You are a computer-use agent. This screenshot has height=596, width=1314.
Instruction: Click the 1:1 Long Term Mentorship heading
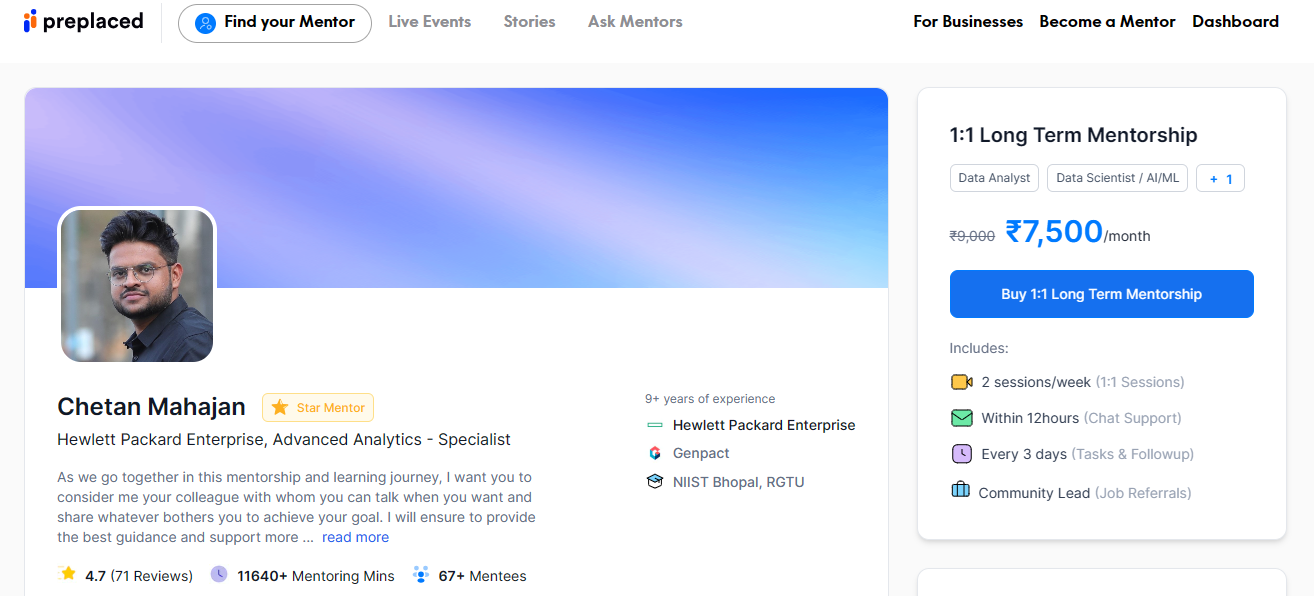click(x=1073, y=135)
